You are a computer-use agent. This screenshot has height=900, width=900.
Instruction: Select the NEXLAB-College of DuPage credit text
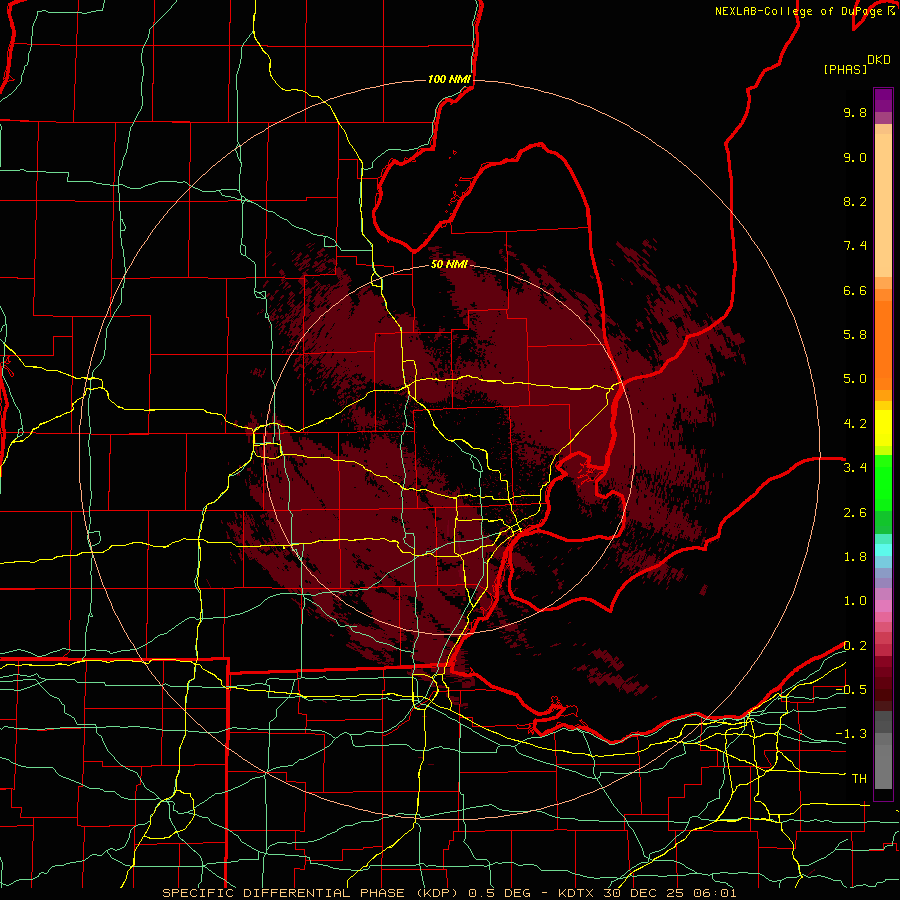click(x=801, y=11)
